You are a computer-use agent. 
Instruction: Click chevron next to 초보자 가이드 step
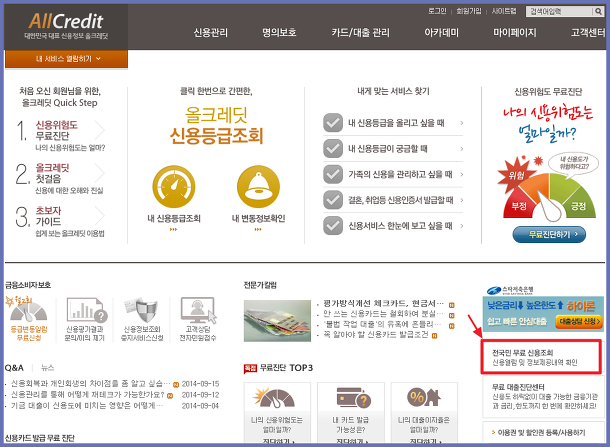point(100,216)
